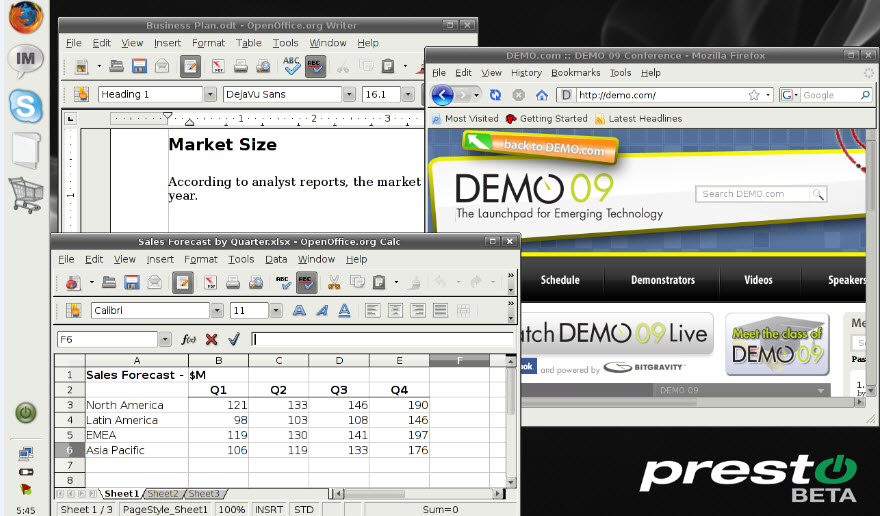Open the Name Box dropdown for F6
Viewport: 880px width, 516px height.
coord(164,340)
